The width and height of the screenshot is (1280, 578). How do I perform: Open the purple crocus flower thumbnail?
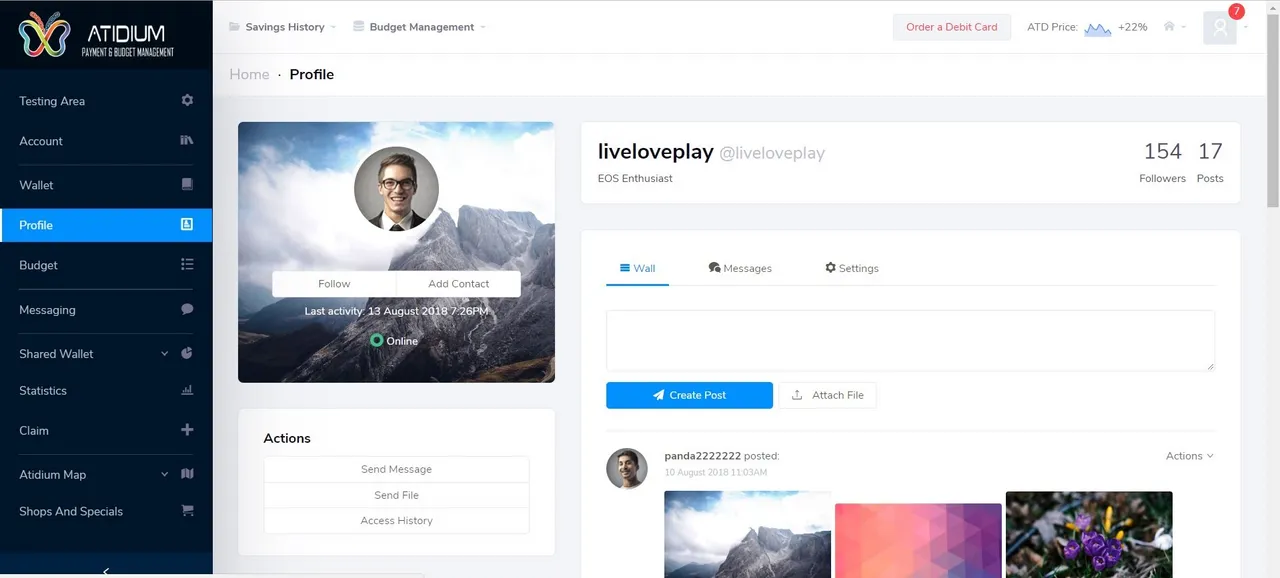[x=1089, y=534]
